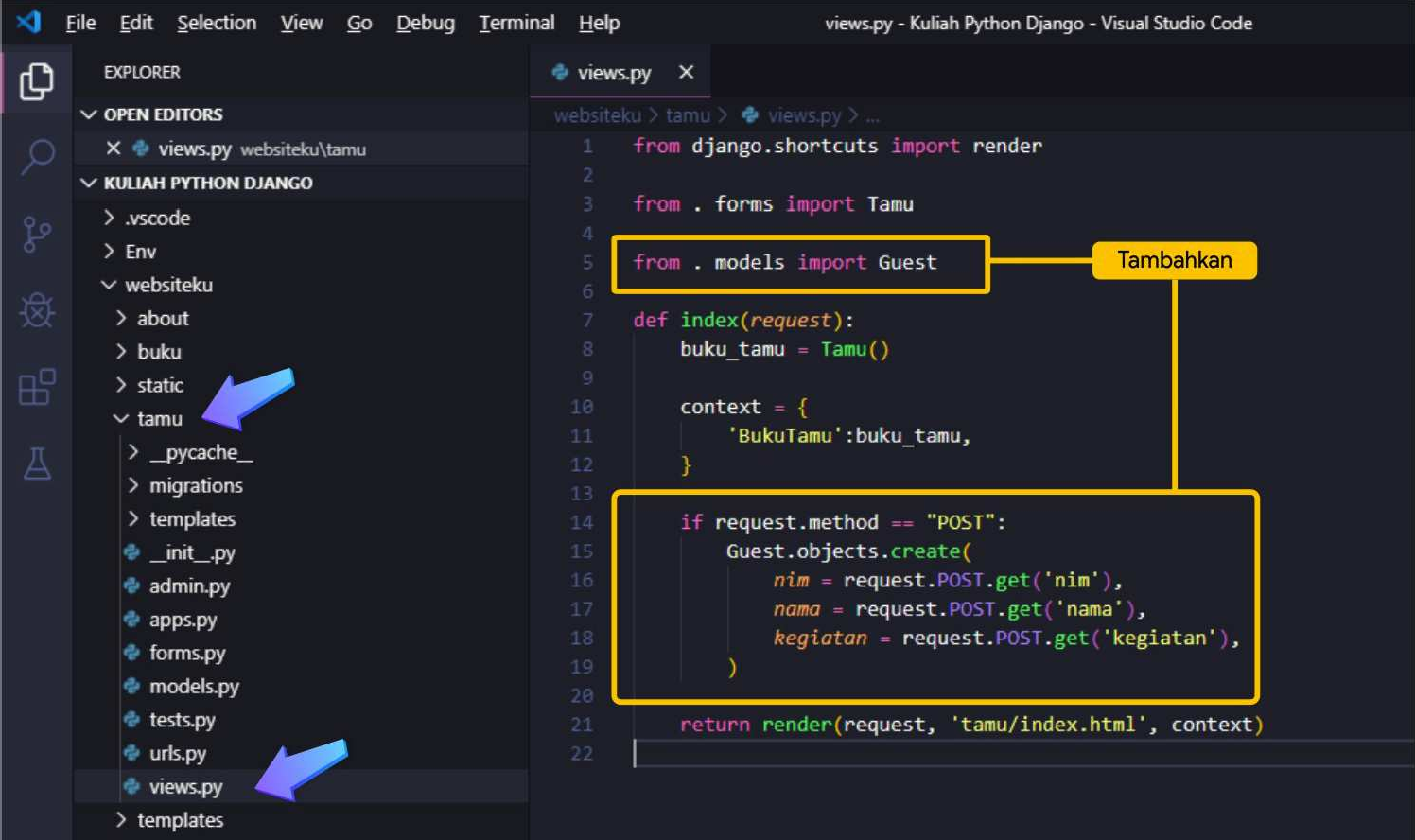This screenshot has width=1415, height=840.
Task: Click the Python icon next to models.py
Action: point(131,686)
